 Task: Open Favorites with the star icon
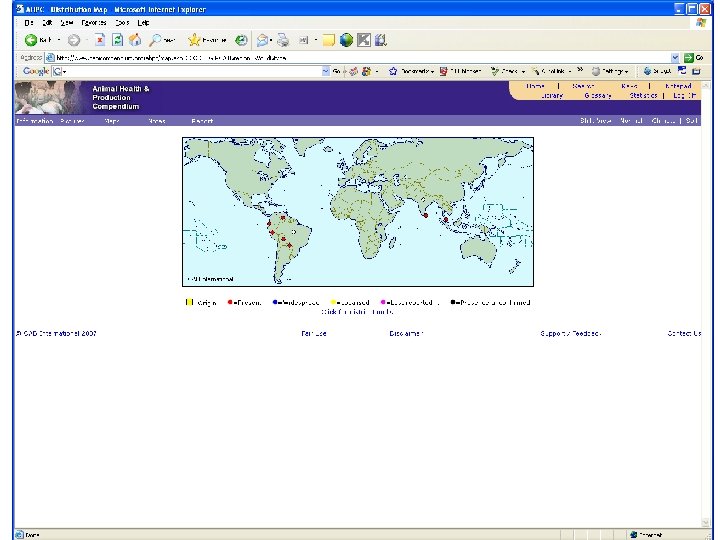(194, 40)
